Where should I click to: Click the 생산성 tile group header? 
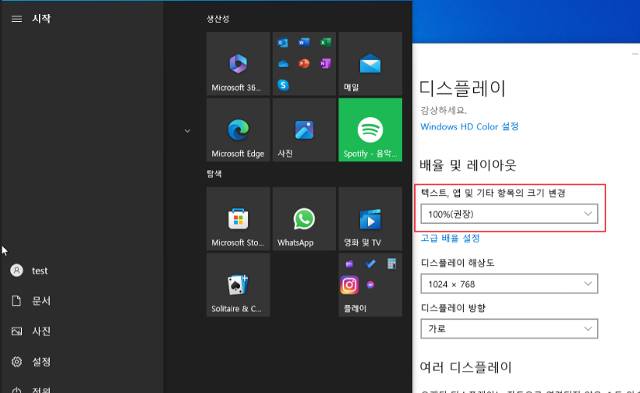[x=218, y=19]
